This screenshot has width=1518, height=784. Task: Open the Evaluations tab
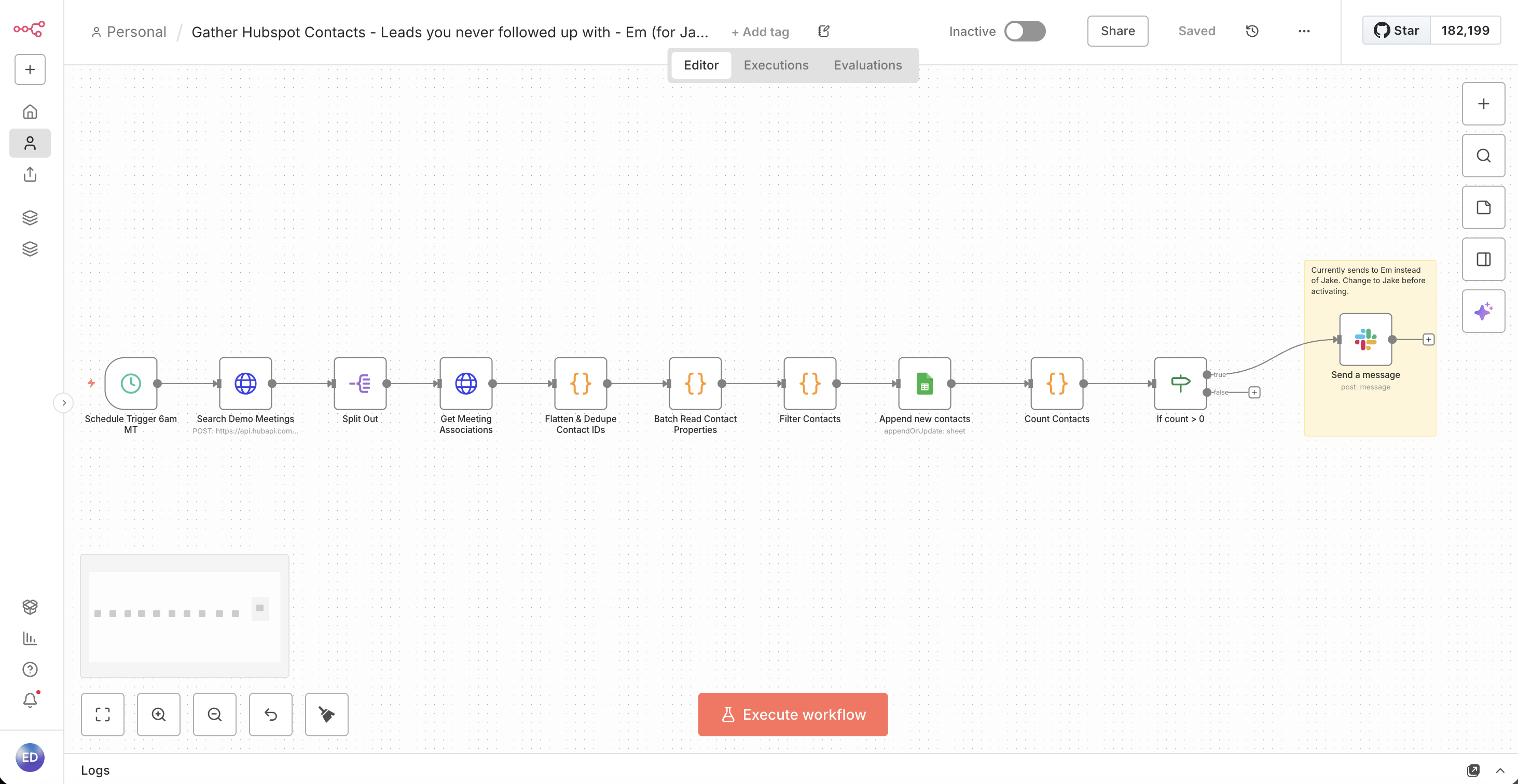[867, 65]
